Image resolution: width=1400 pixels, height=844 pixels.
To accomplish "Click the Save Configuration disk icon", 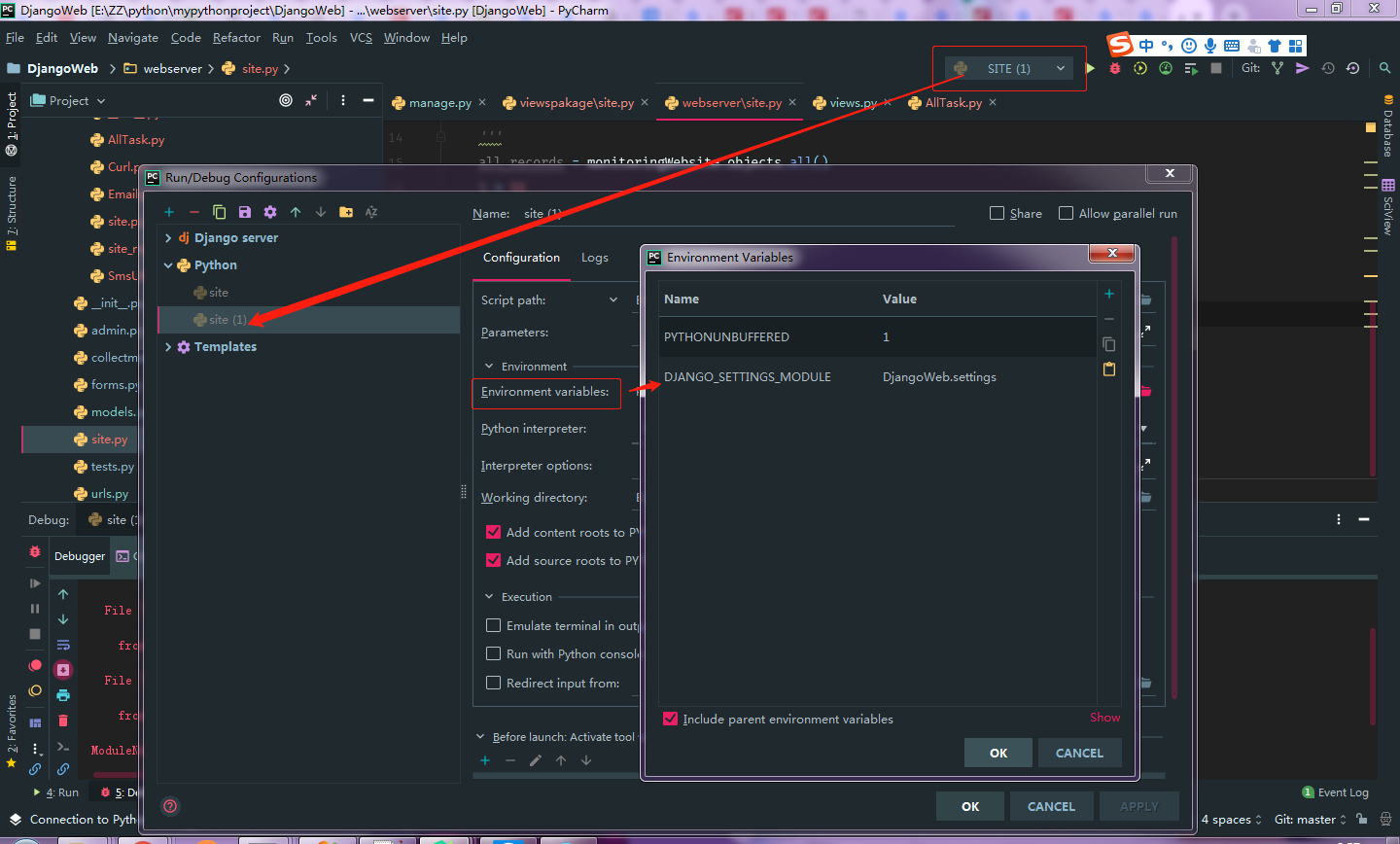I will 245,212.
